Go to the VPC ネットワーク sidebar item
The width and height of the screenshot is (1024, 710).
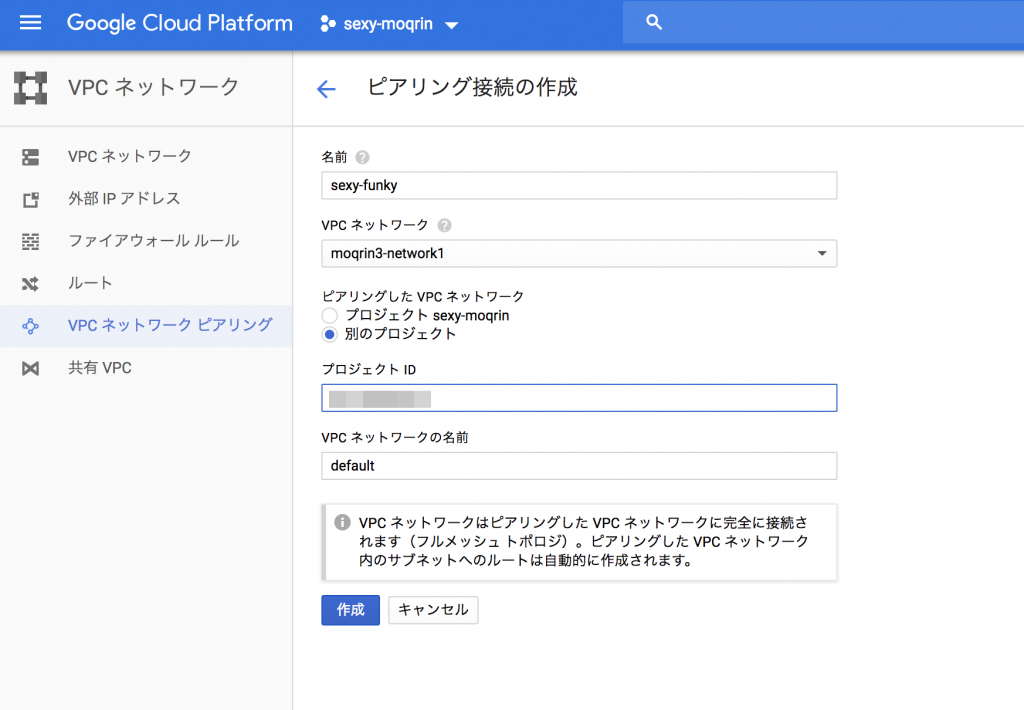(x=130, y=156)
